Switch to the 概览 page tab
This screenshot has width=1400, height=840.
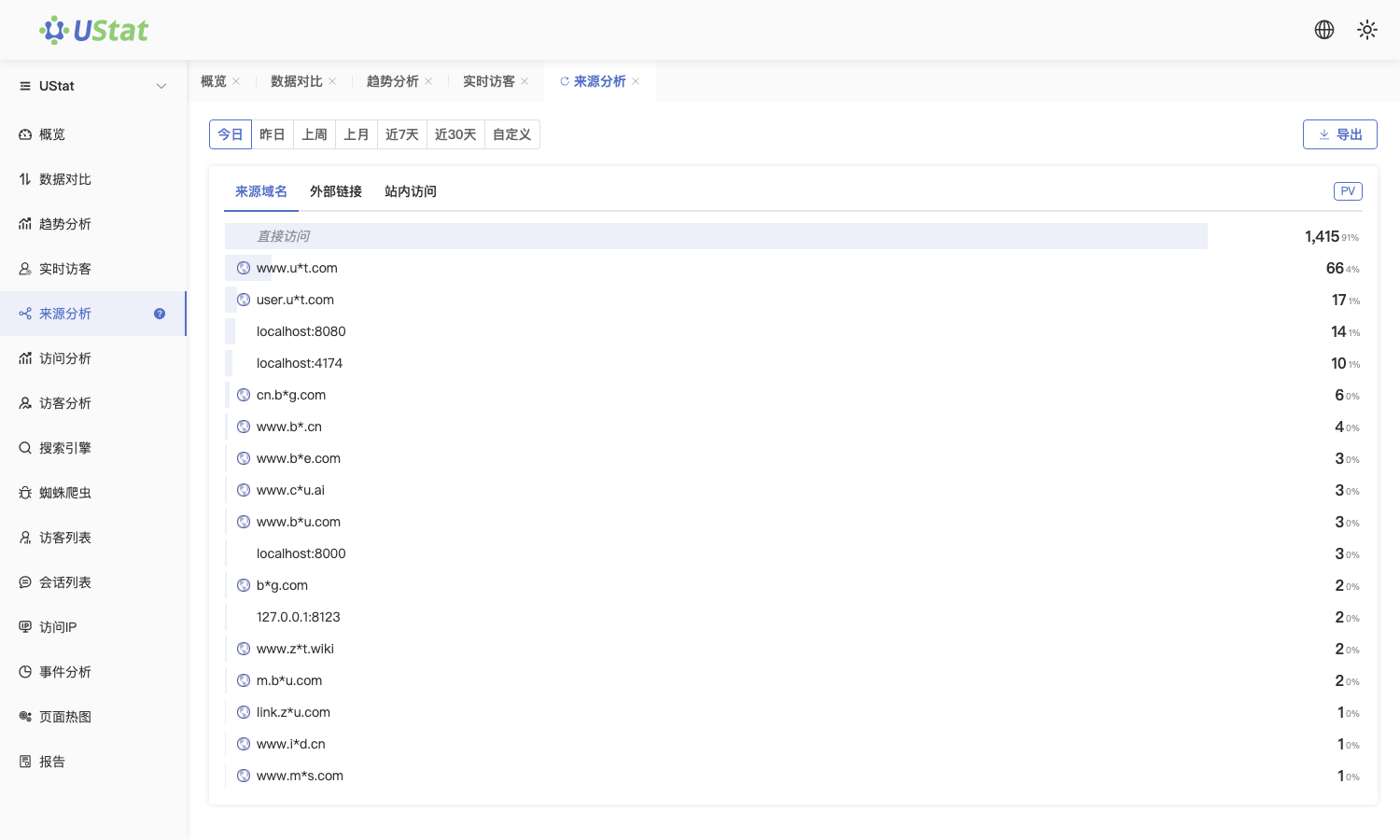[x=214, y=81]
